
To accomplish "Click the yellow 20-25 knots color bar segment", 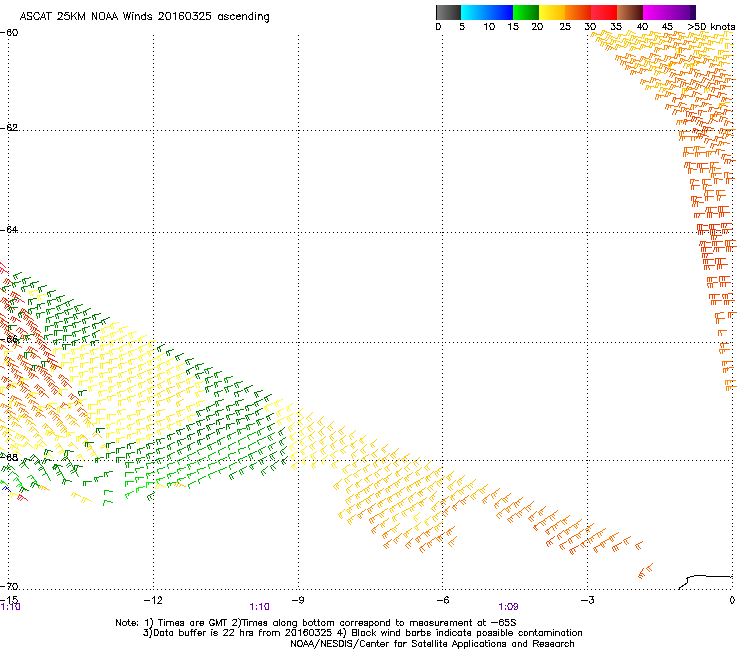I will 552,12.
